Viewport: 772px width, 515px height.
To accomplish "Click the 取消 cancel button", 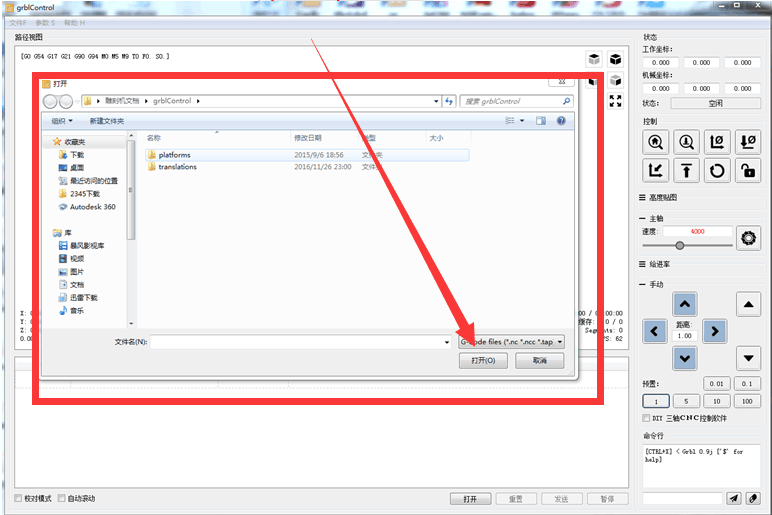I will tap(540, 360).
